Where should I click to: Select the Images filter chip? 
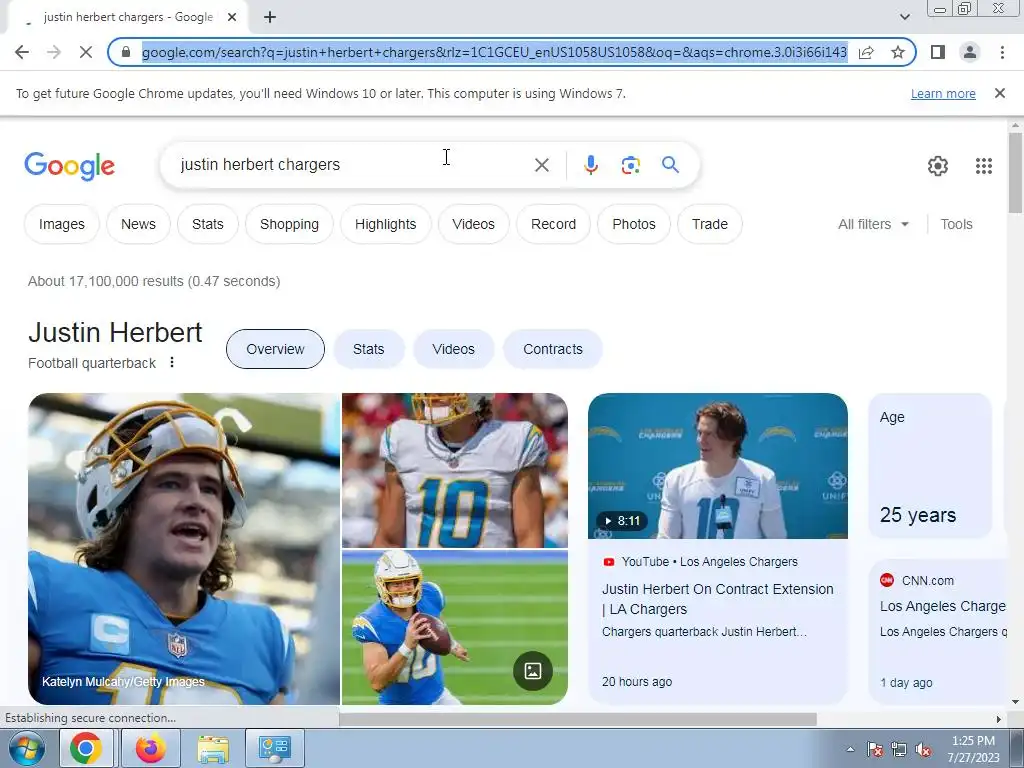click(x=61, y=224)
